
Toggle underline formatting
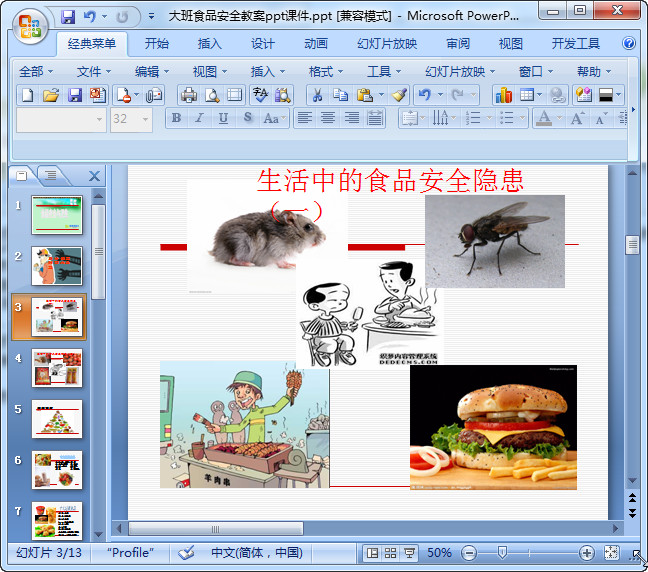223,118
